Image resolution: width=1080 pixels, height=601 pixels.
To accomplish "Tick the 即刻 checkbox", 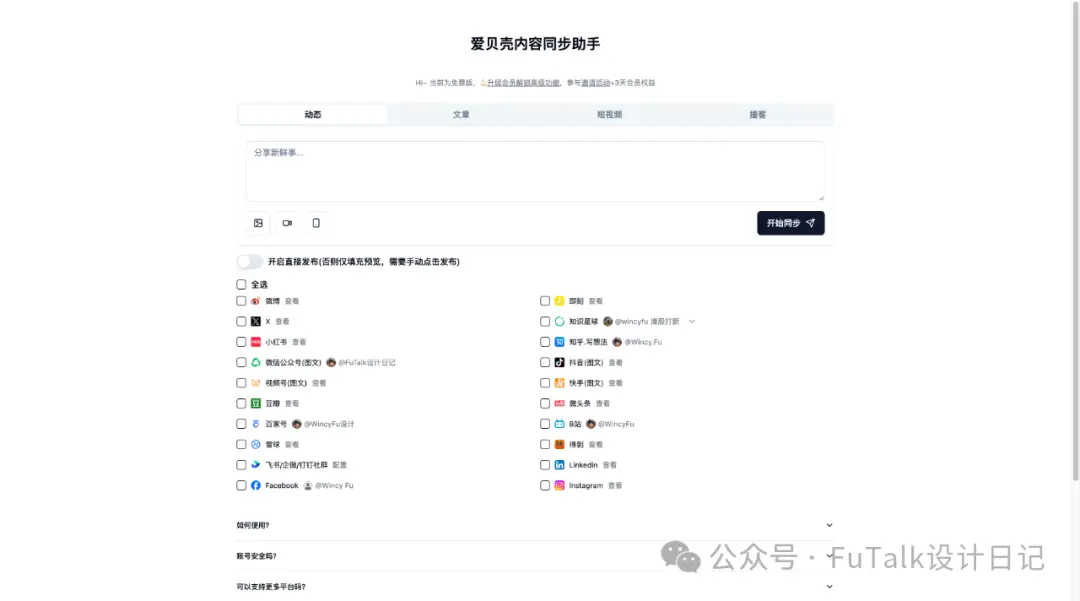I will (545, 301).
